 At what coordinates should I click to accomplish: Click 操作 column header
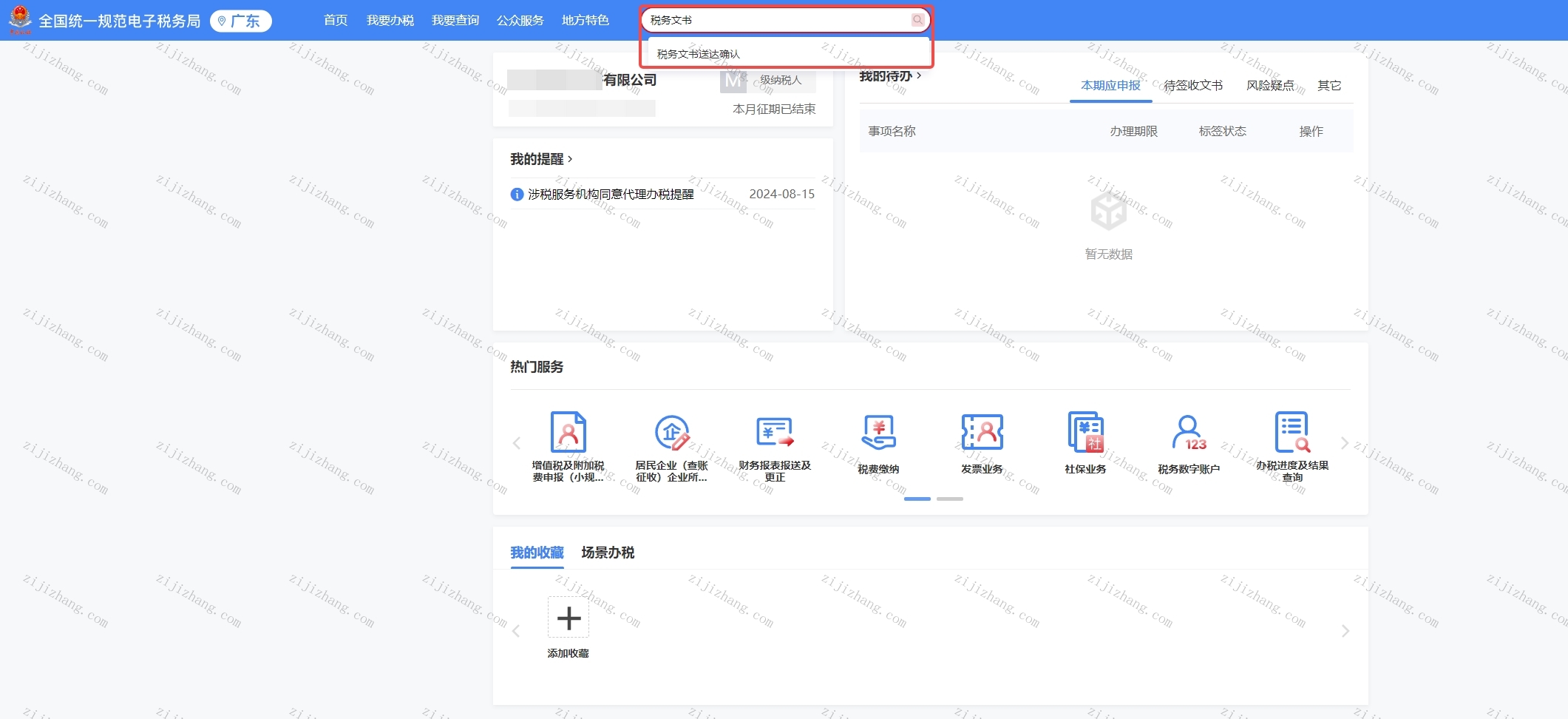[x=1311, y=132]
